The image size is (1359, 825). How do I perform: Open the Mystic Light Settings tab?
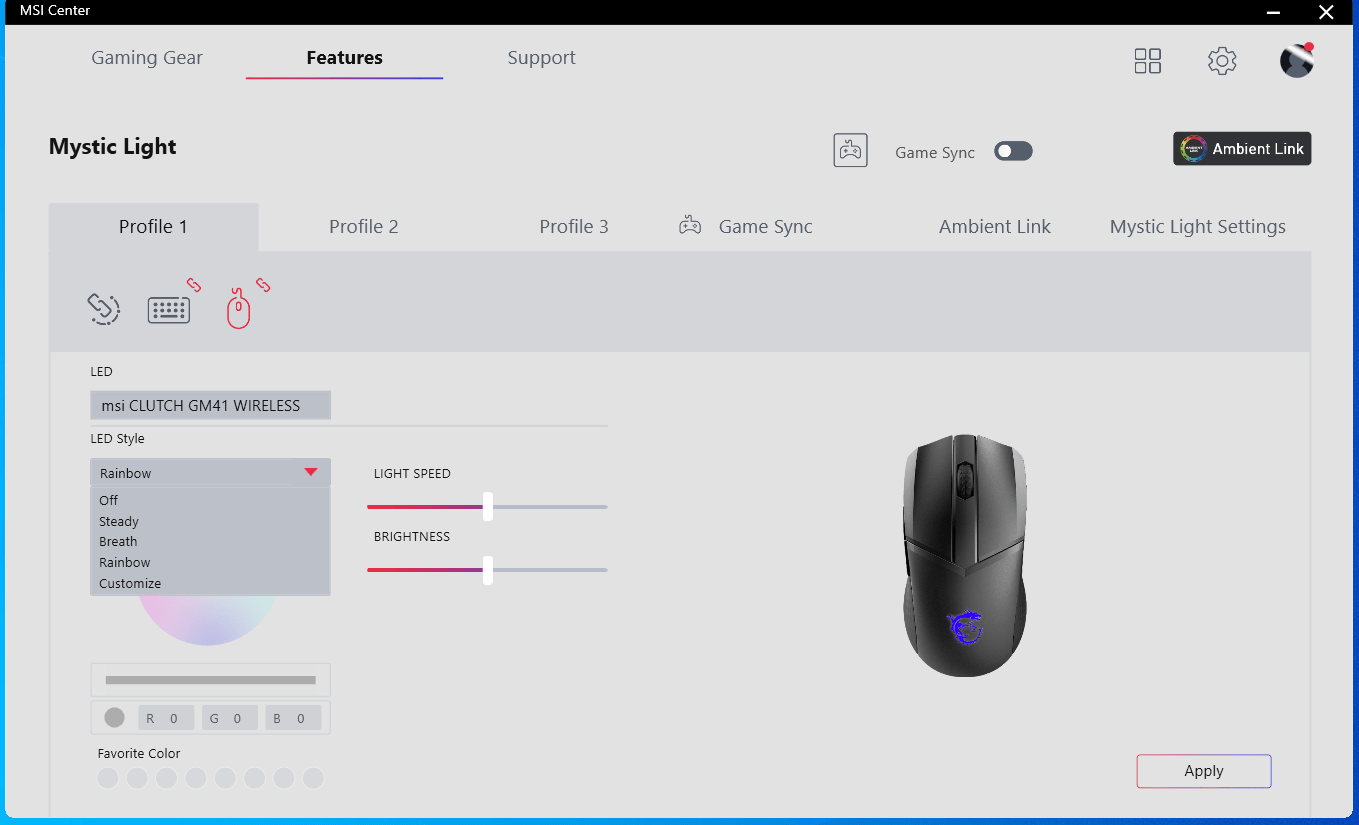click(1197, 227)
